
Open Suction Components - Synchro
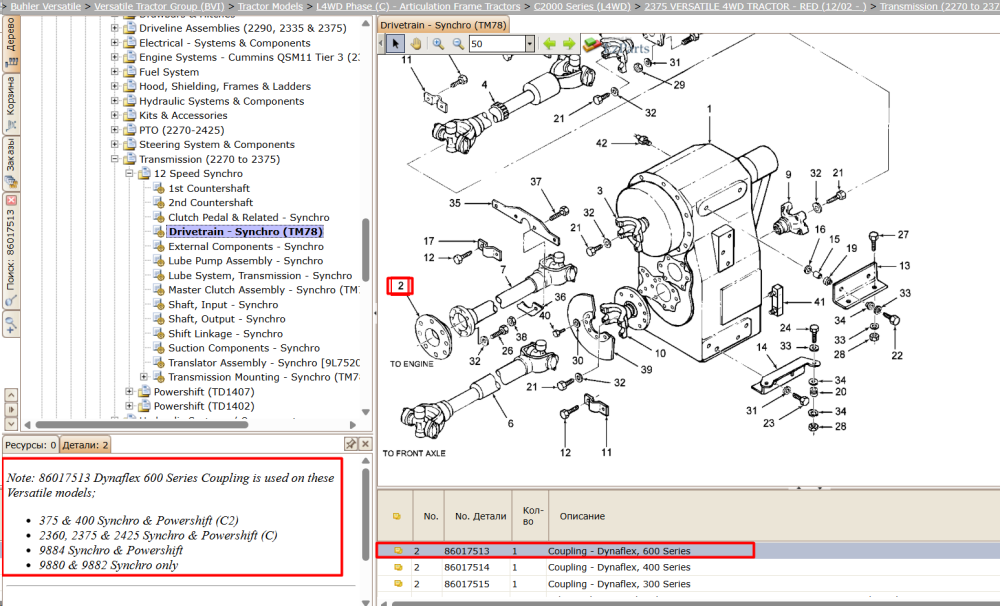coord(244,348)
